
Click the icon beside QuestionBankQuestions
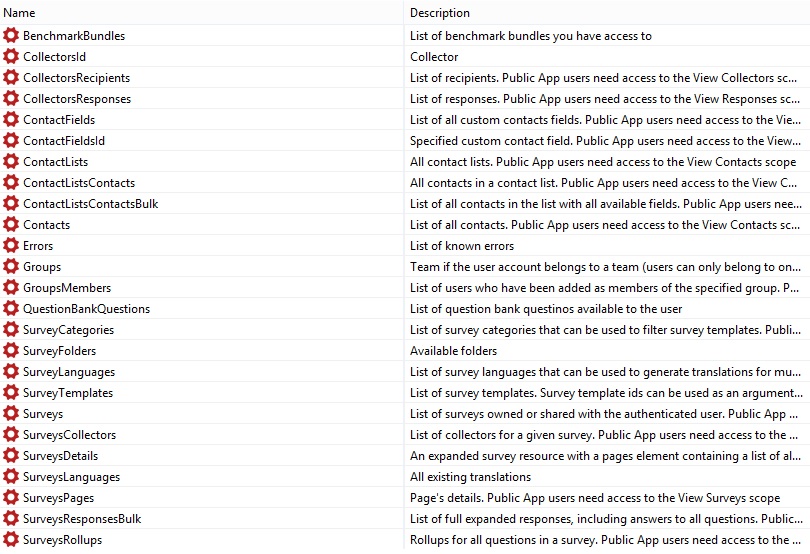11,309
